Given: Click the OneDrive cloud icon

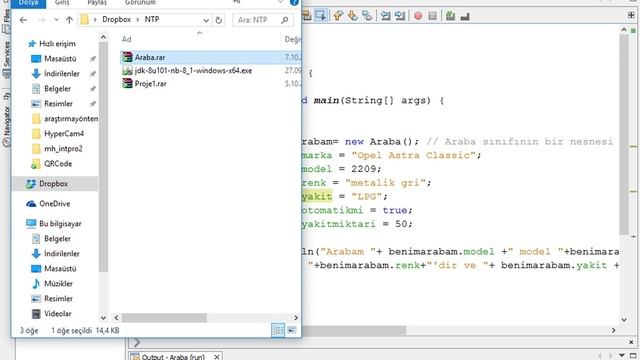Looking at the screenshot, I should click(31, 204).
